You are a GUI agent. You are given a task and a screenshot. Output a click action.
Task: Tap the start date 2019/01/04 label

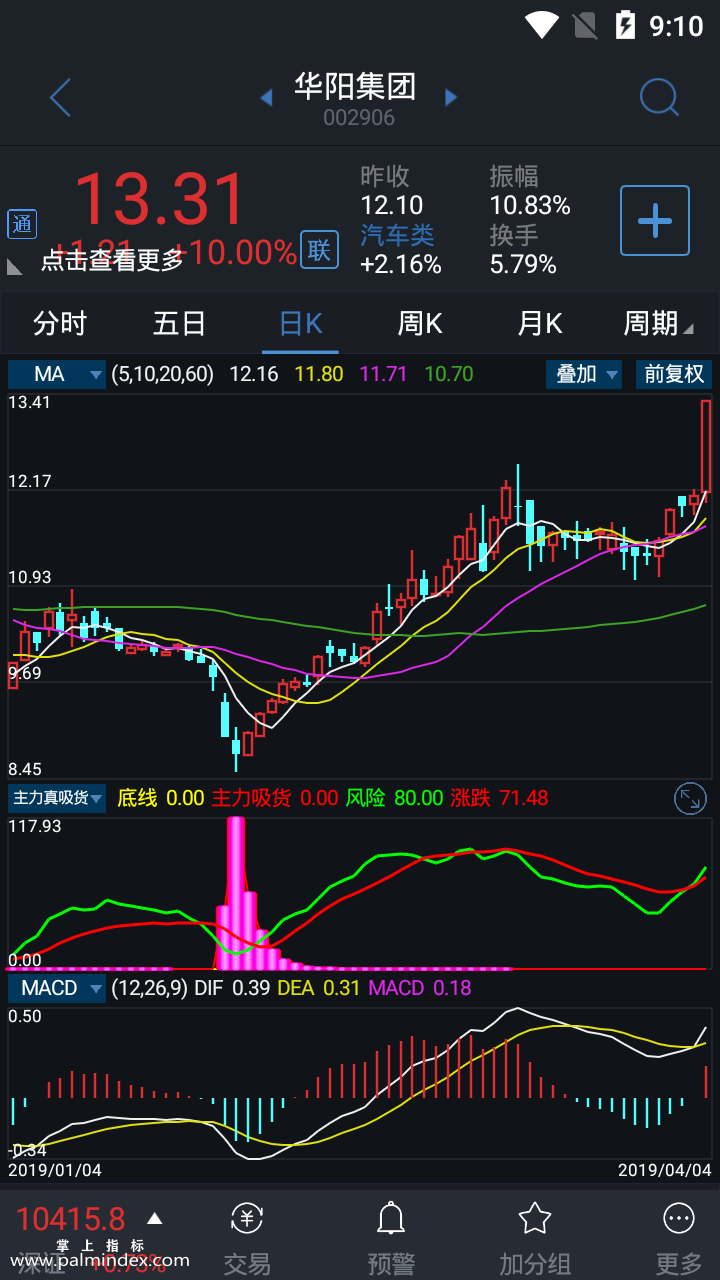coord(55,1169)
